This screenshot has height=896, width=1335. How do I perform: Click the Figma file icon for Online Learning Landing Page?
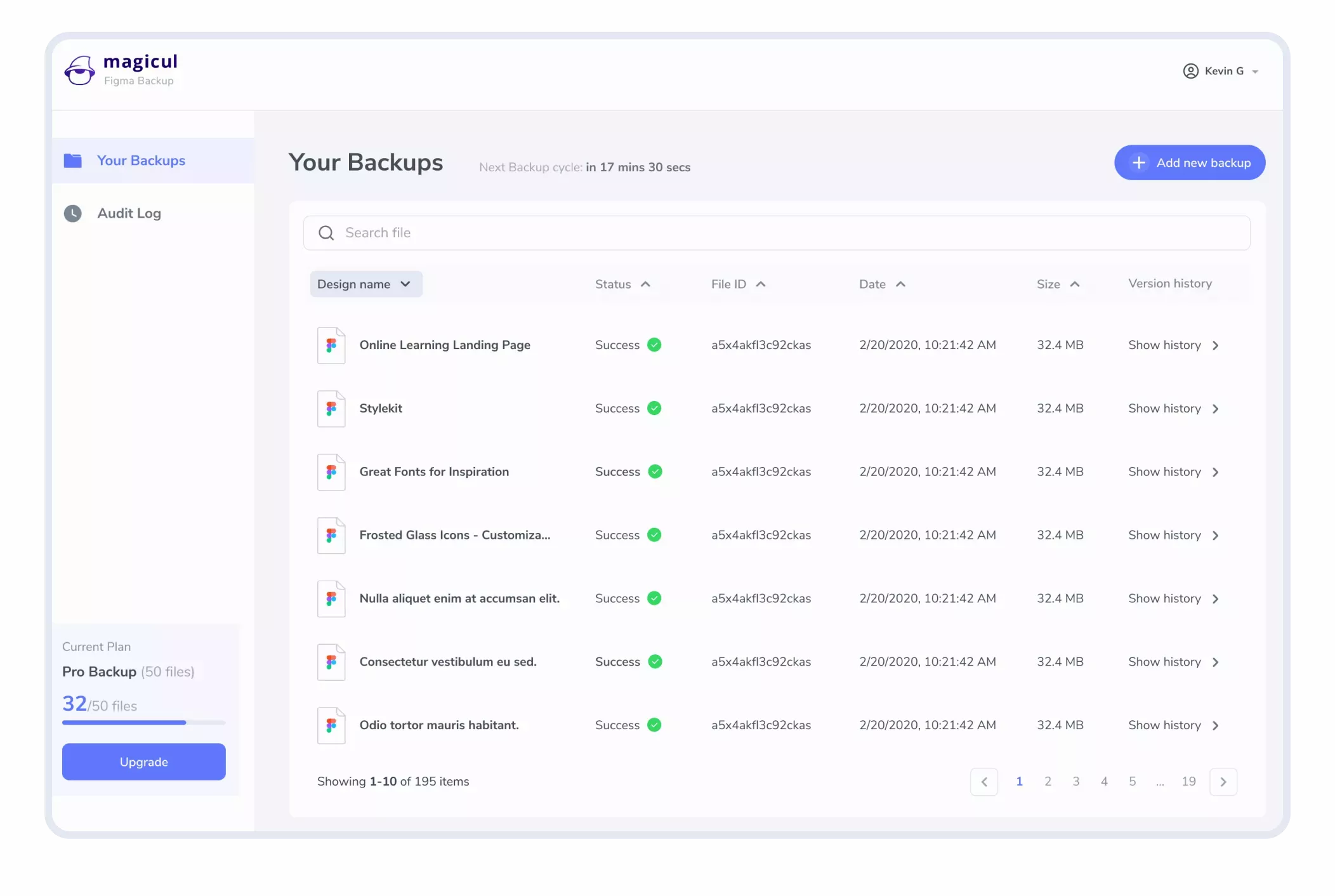tap(331, 345)
